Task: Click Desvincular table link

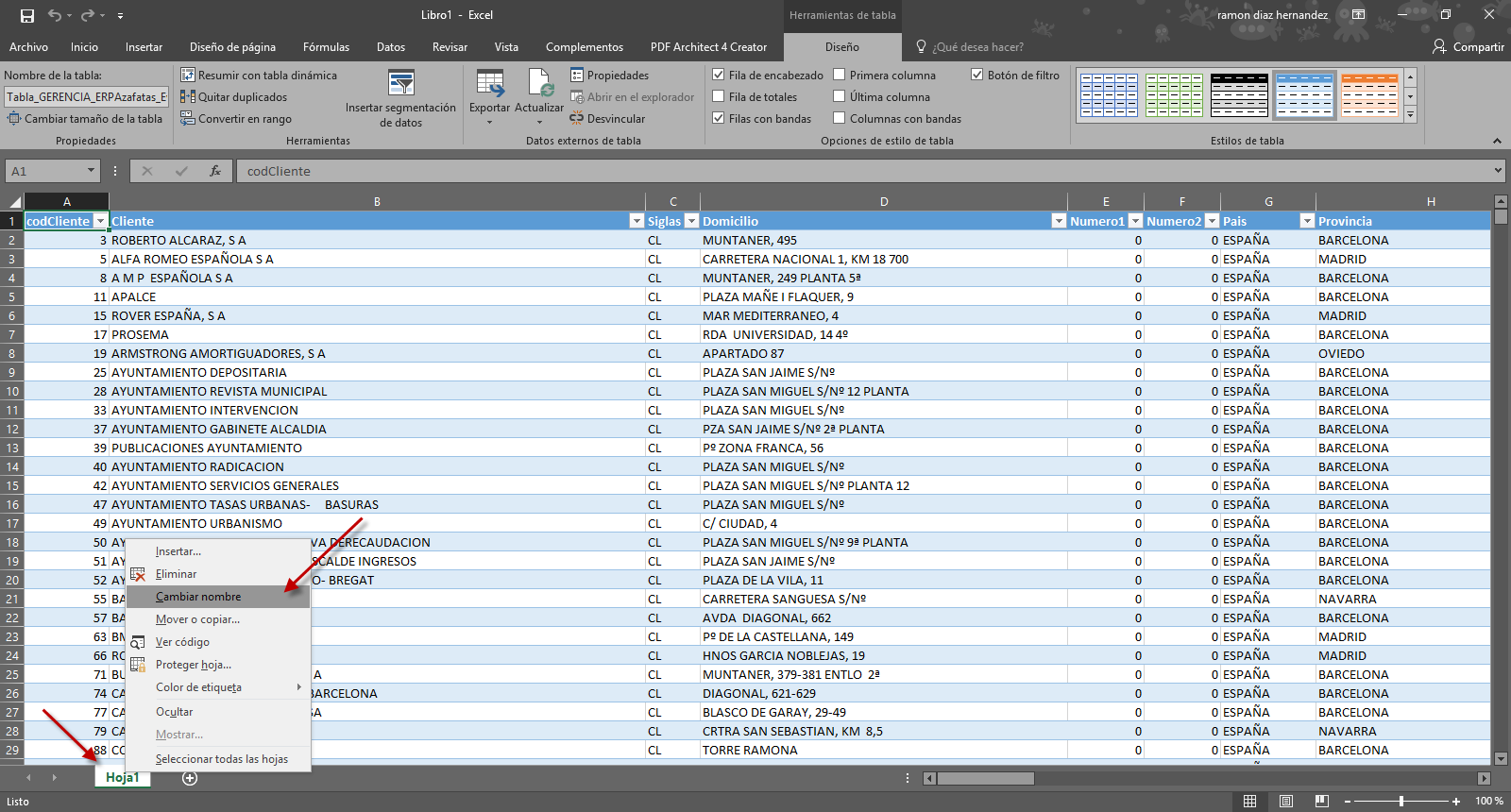Action: click(x=607, y=118)
